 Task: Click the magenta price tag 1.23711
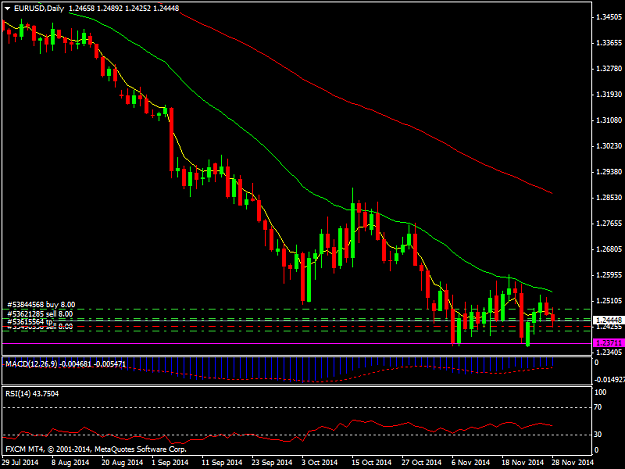coord(608,343)
